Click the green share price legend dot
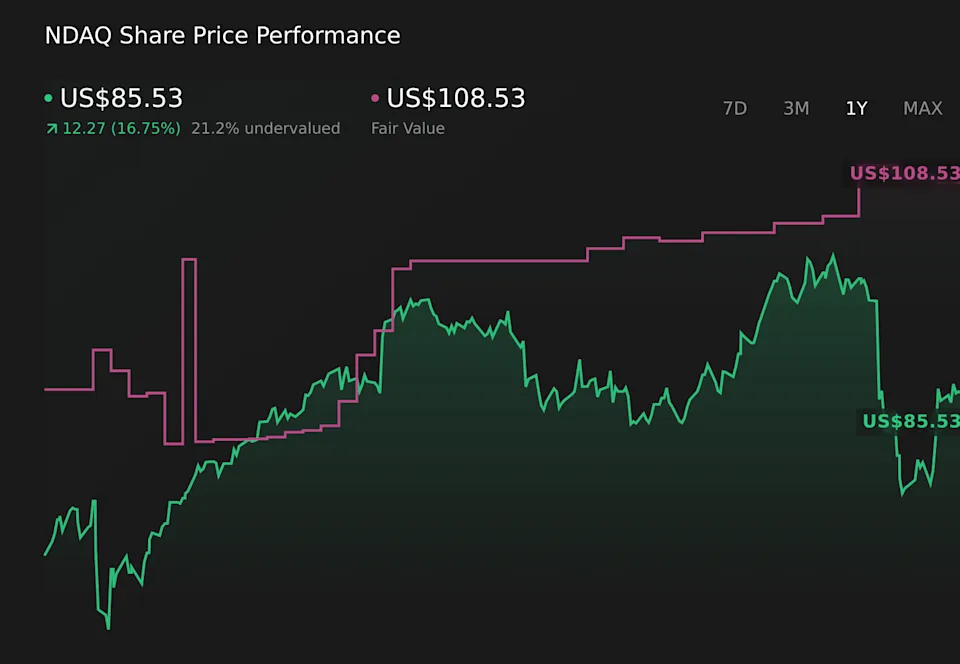The height and width of the screenshot is (664, 960). click(x=49, y=99)
